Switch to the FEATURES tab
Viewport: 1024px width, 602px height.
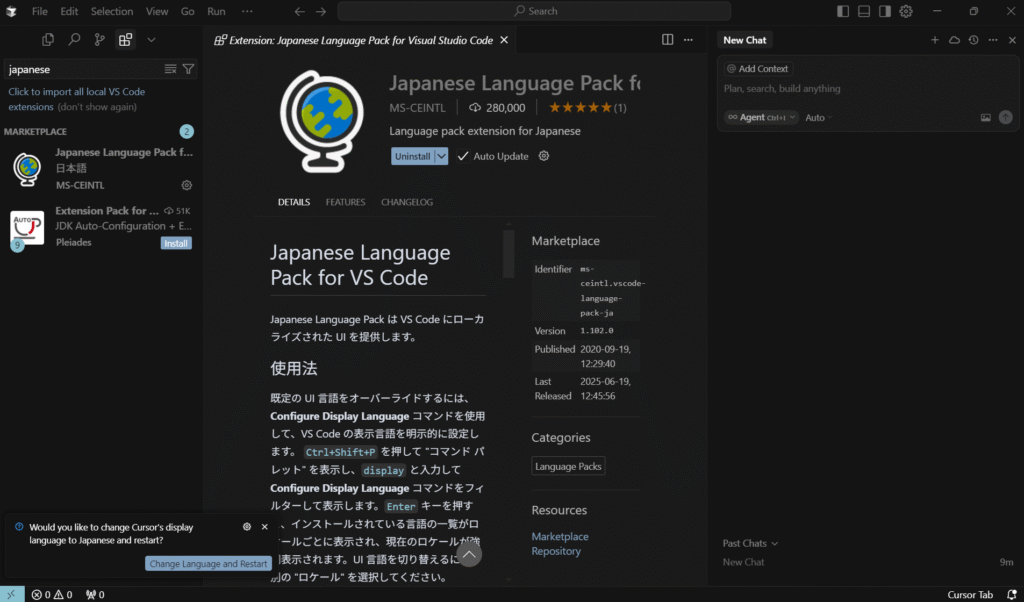pos(345,202)
